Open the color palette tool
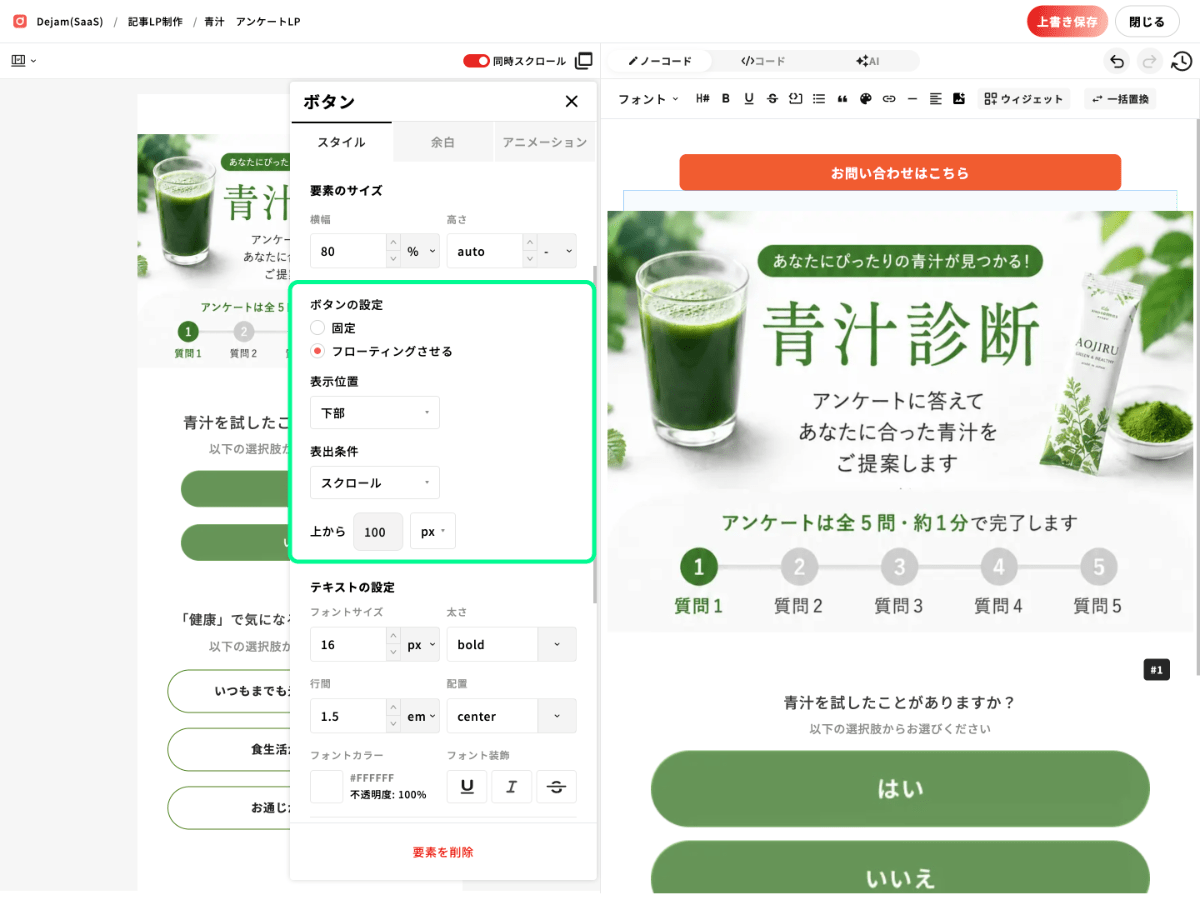 coord(866,98)
